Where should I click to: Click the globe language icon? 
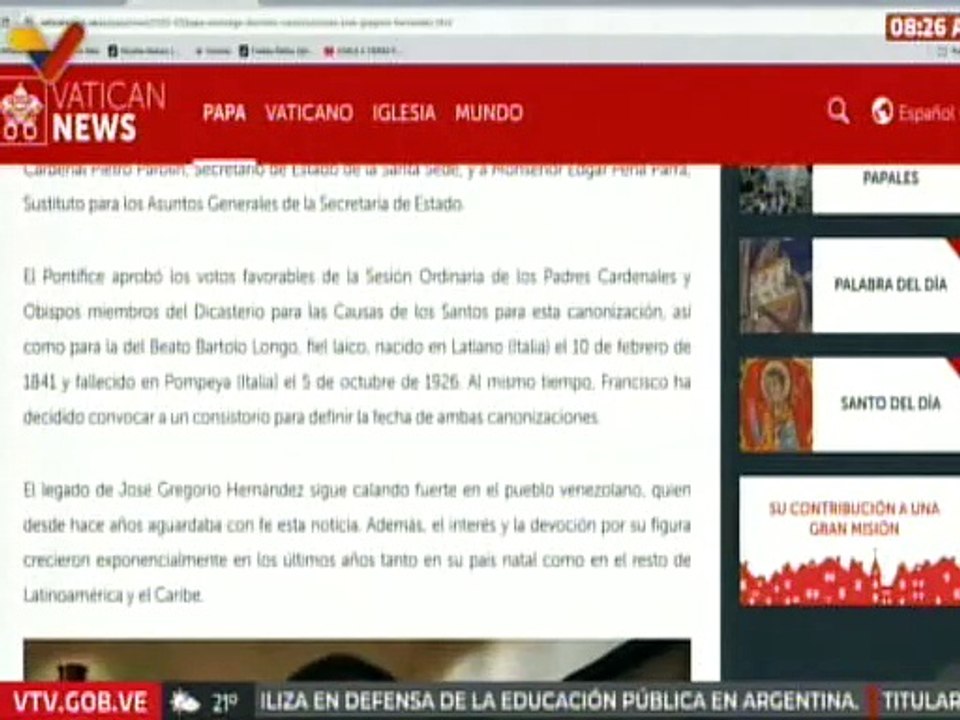pyautogui.click(x=882, y=111)
